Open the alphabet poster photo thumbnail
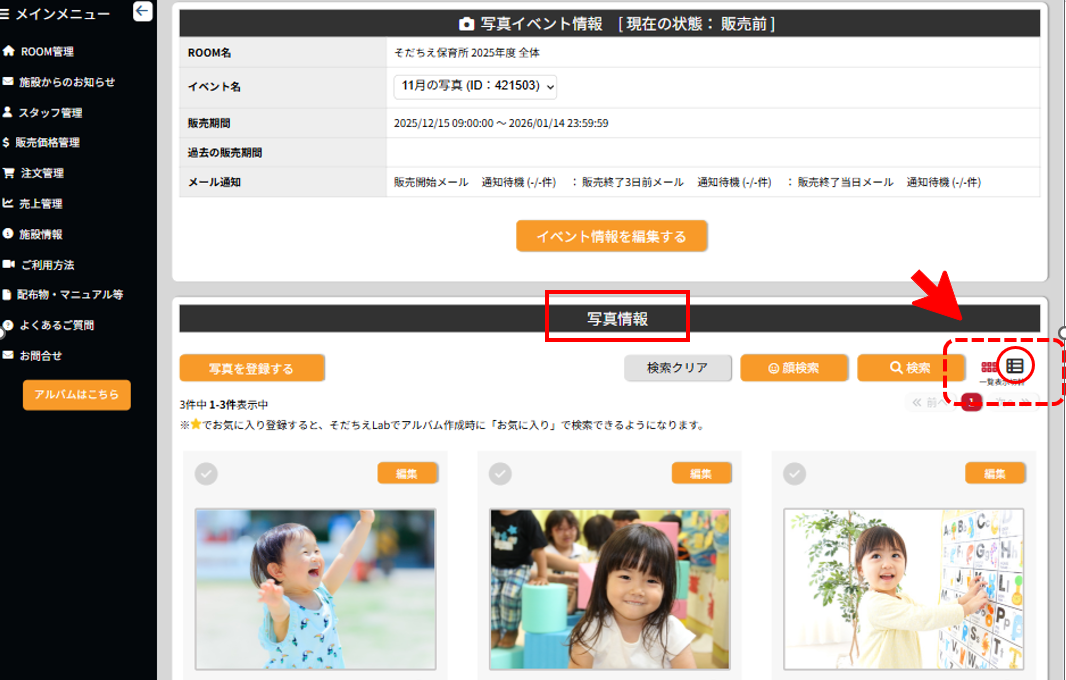 coord(903,589)
